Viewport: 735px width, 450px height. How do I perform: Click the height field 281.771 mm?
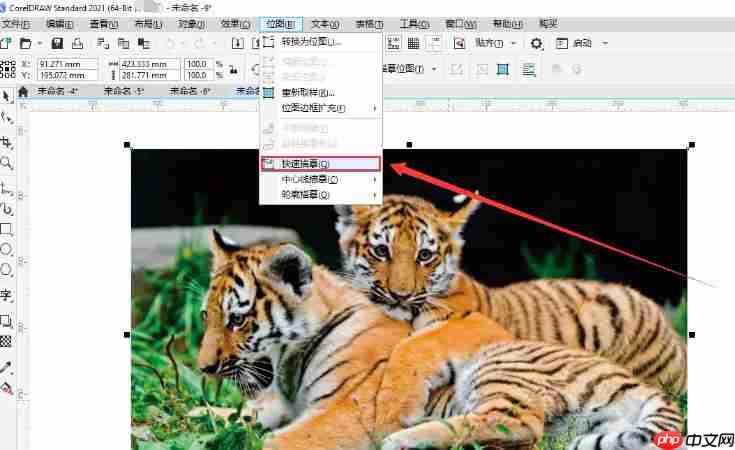click(150, 75)
